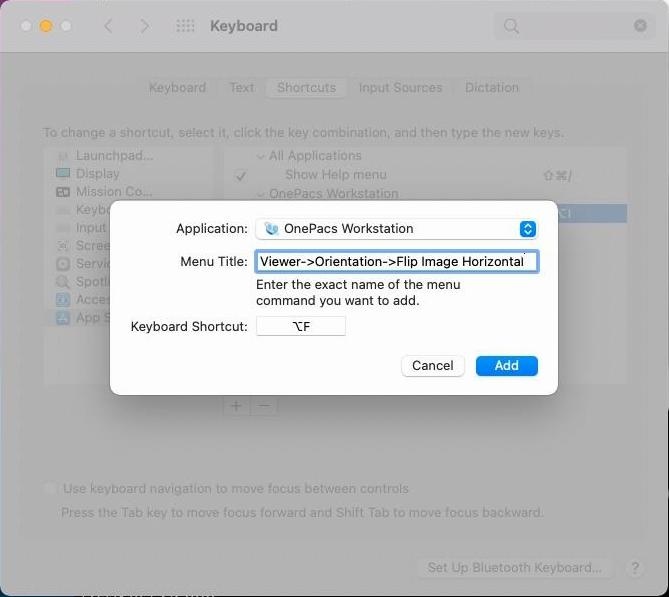Go forward with the right chevron
The image size is (669, 597).
coord(145,26)
